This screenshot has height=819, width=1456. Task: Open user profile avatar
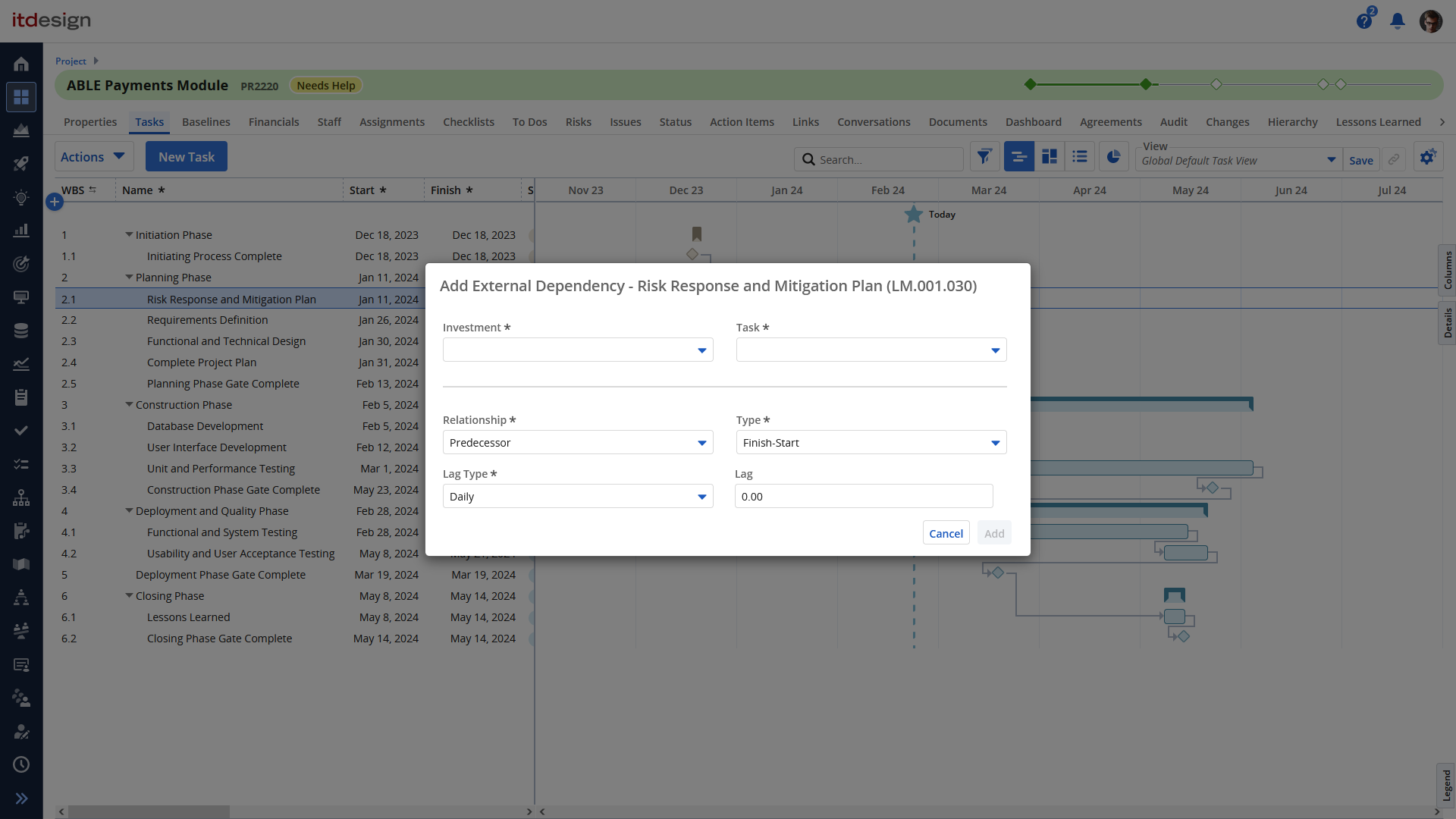pos(1431,21)
